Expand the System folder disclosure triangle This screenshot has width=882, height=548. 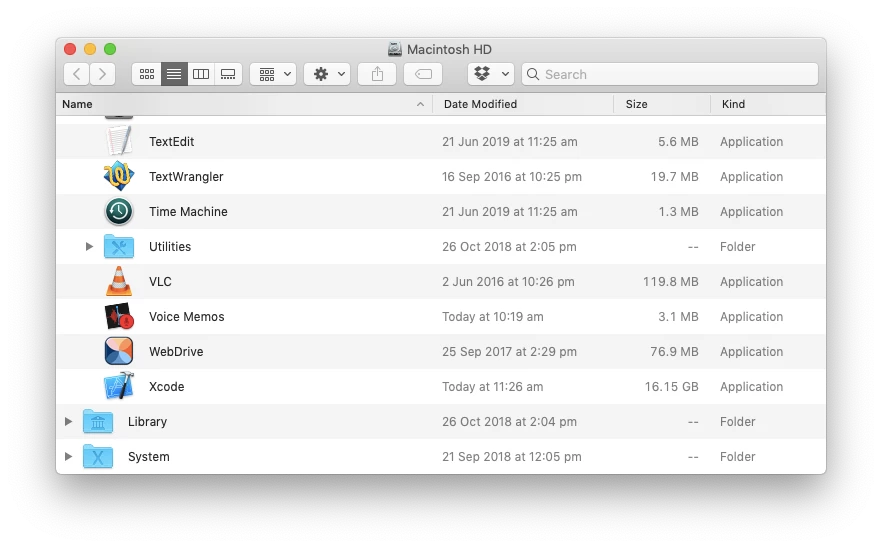pyautogui.click(x=68, y=456)
